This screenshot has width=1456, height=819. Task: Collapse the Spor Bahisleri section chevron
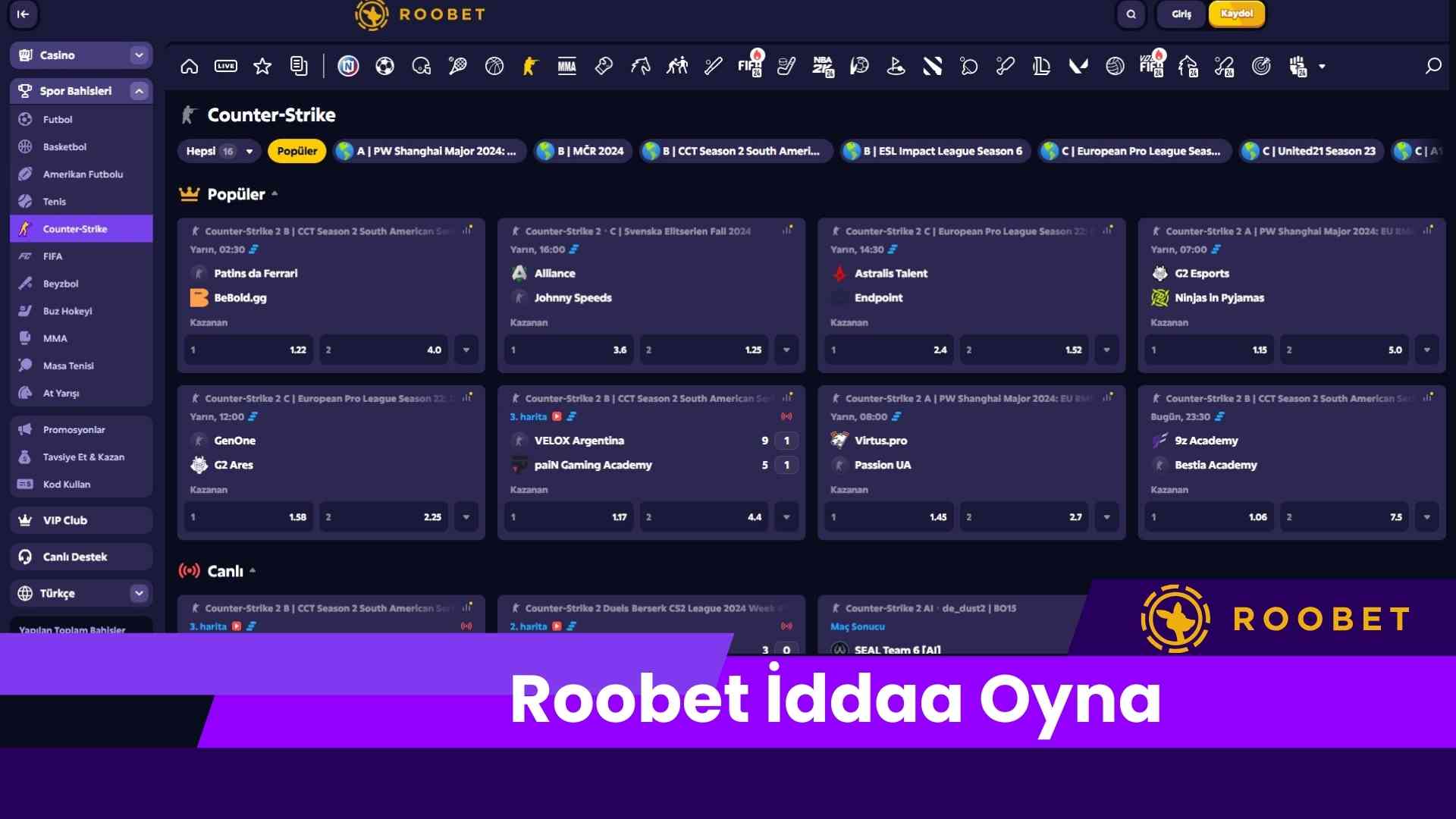(x=138, y=91)
